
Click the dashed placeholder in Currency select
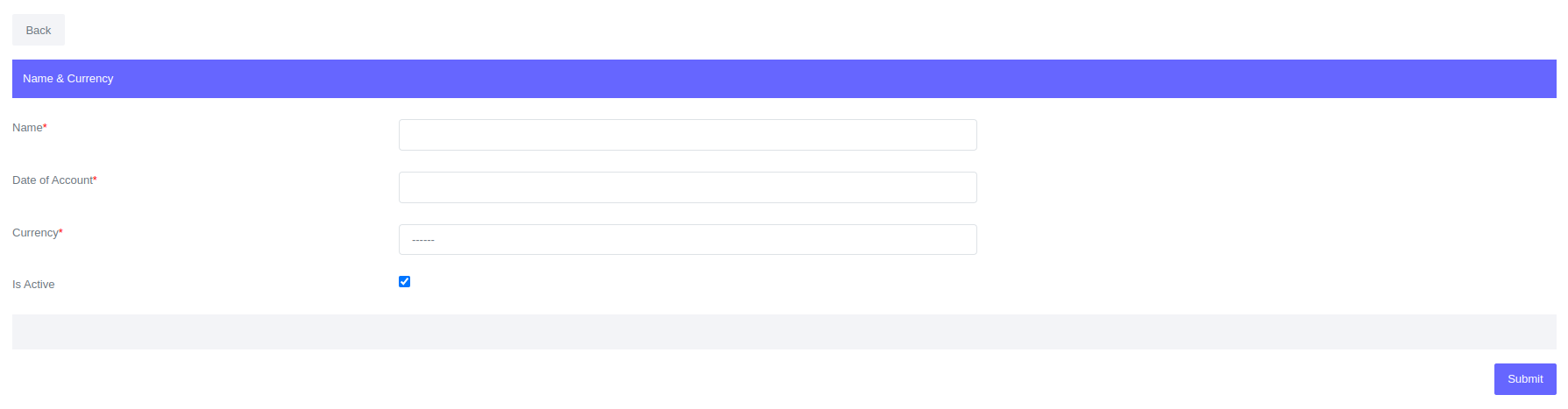coord(423,240)
